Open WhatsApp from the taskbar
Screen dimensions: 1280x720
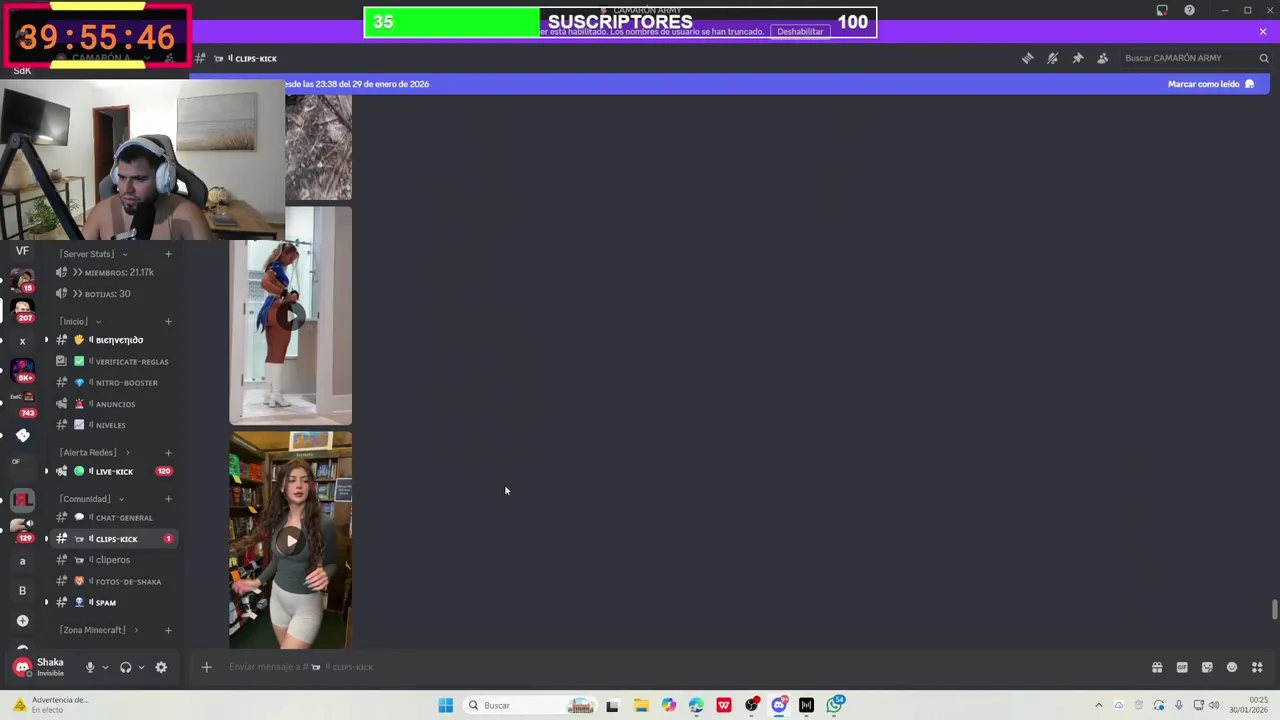[x=834, y=705]
